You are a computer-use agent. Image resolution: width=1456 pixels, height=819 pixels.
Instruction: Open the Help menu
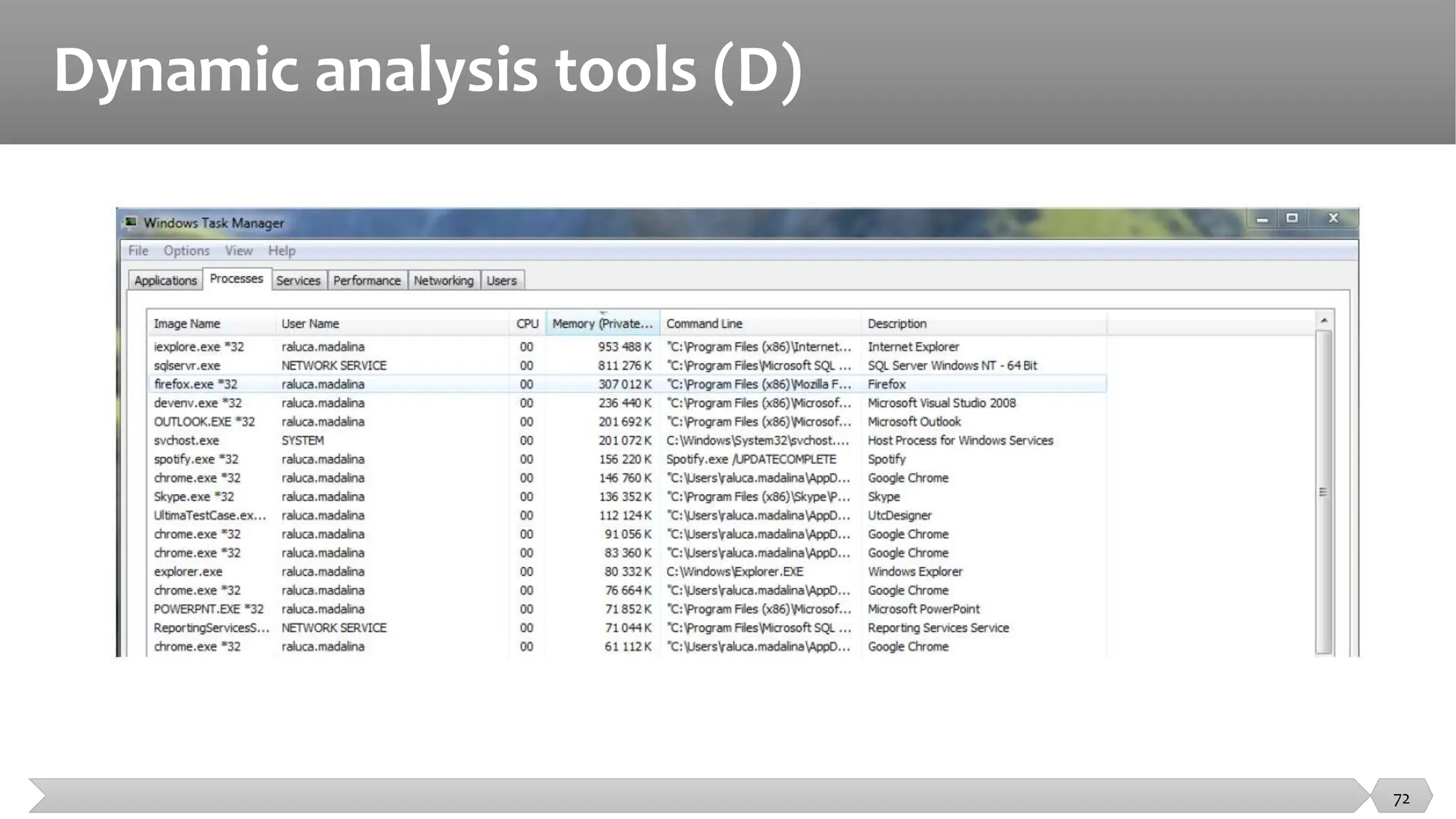[x=282, y=250]
